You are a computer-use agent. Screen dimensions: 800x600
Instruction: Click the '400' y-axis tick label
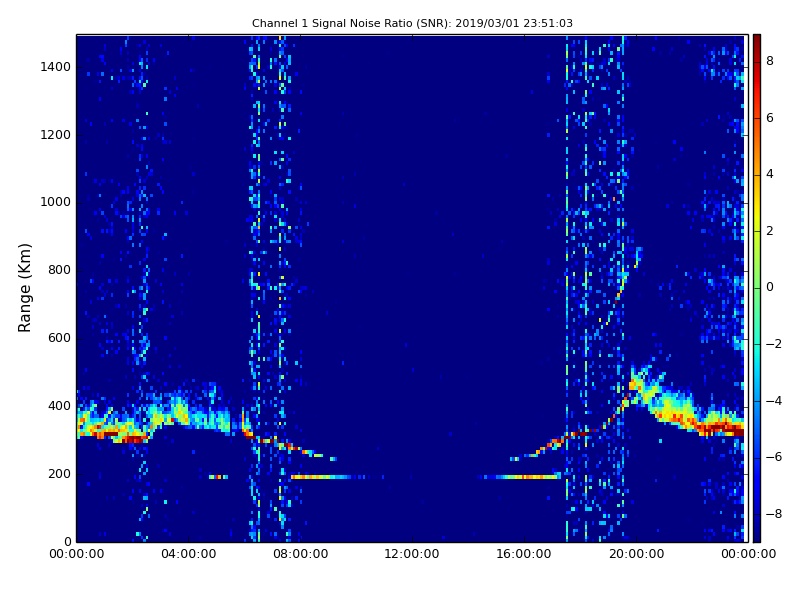point(58,406)
